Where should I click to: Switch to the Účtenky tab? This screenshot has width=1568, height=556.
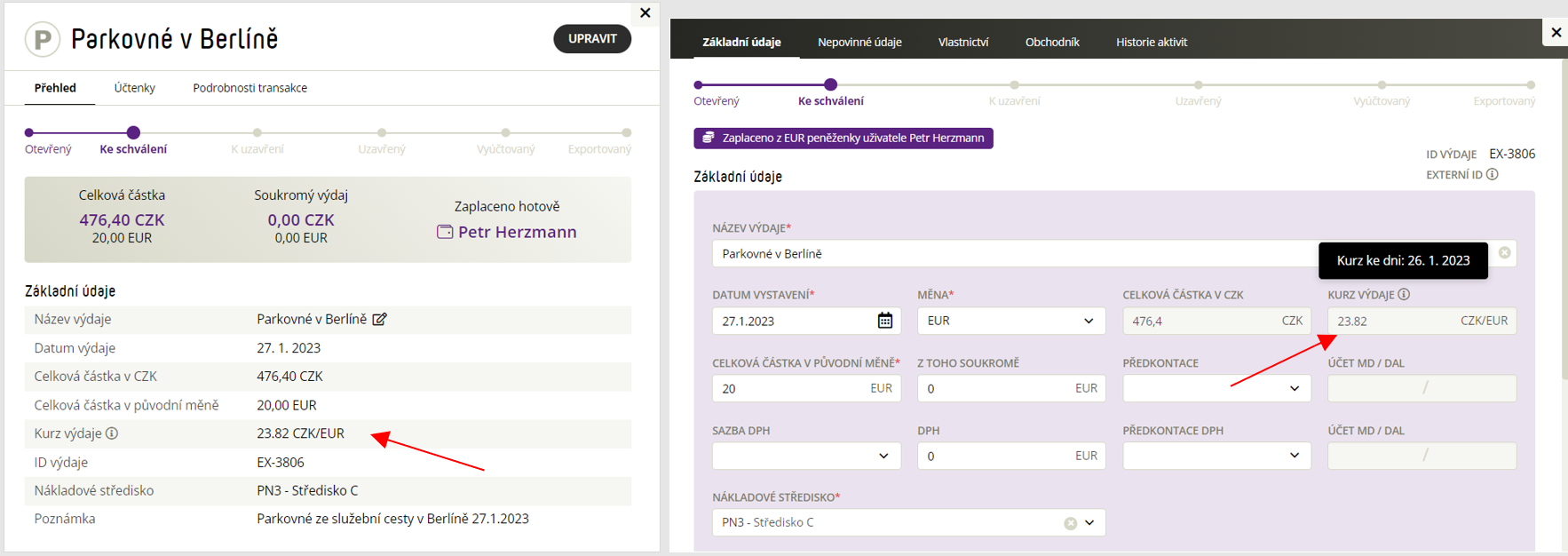[134, 88]
